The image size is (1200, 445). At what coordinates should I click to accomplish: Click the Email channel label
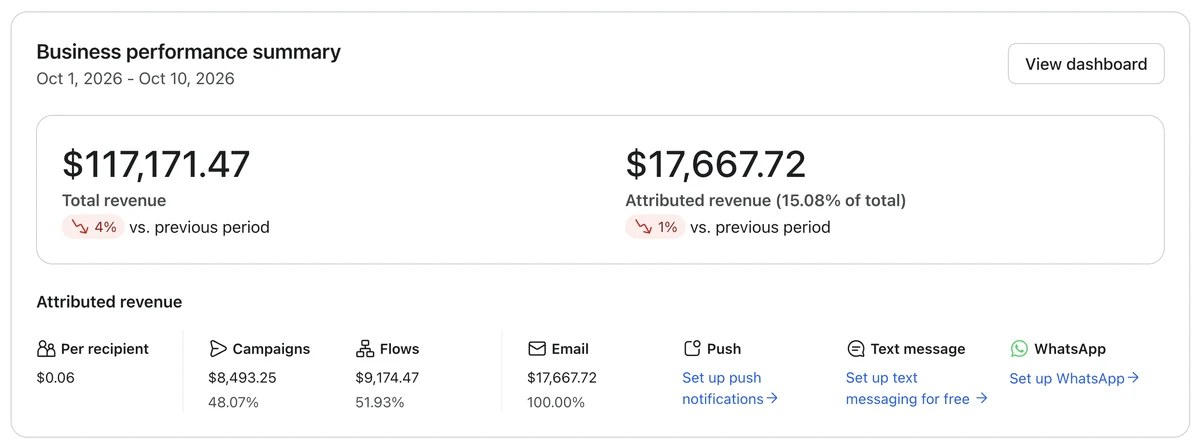pos(570,349)
